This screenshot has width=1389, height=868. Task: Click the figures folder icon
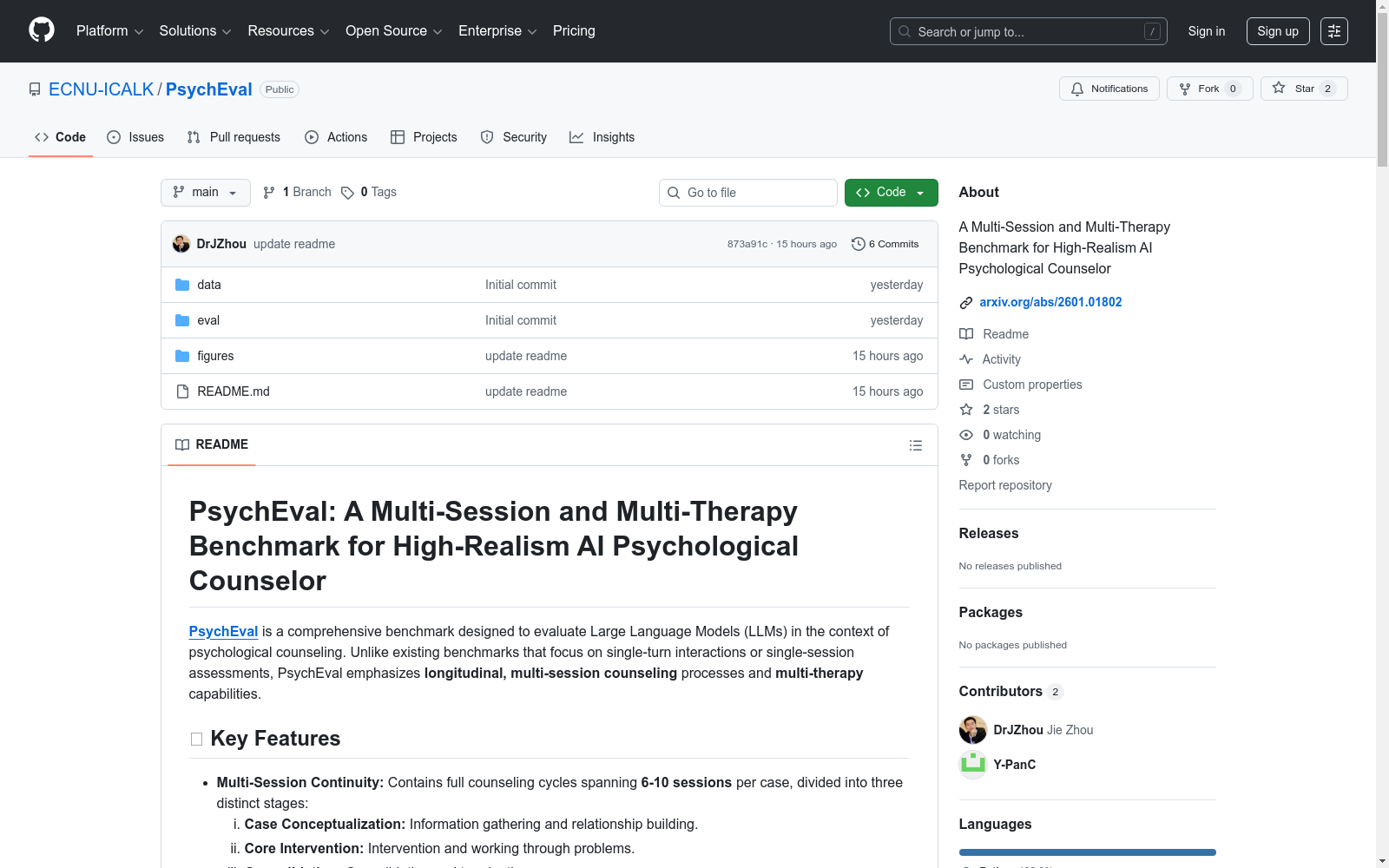pos(182,356)
